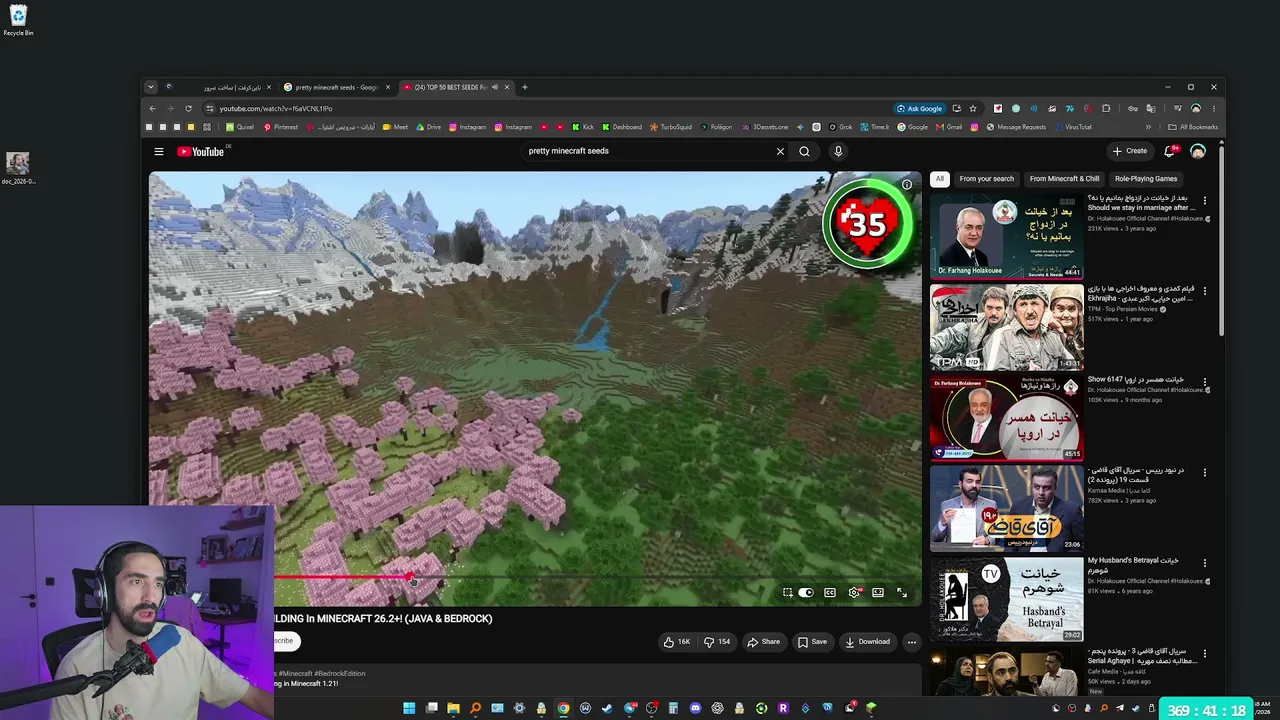The width and height of the screenshot is (1280, 720).
Task: Open the VirusTotal bookmark
Action: tap(1073, 127)
